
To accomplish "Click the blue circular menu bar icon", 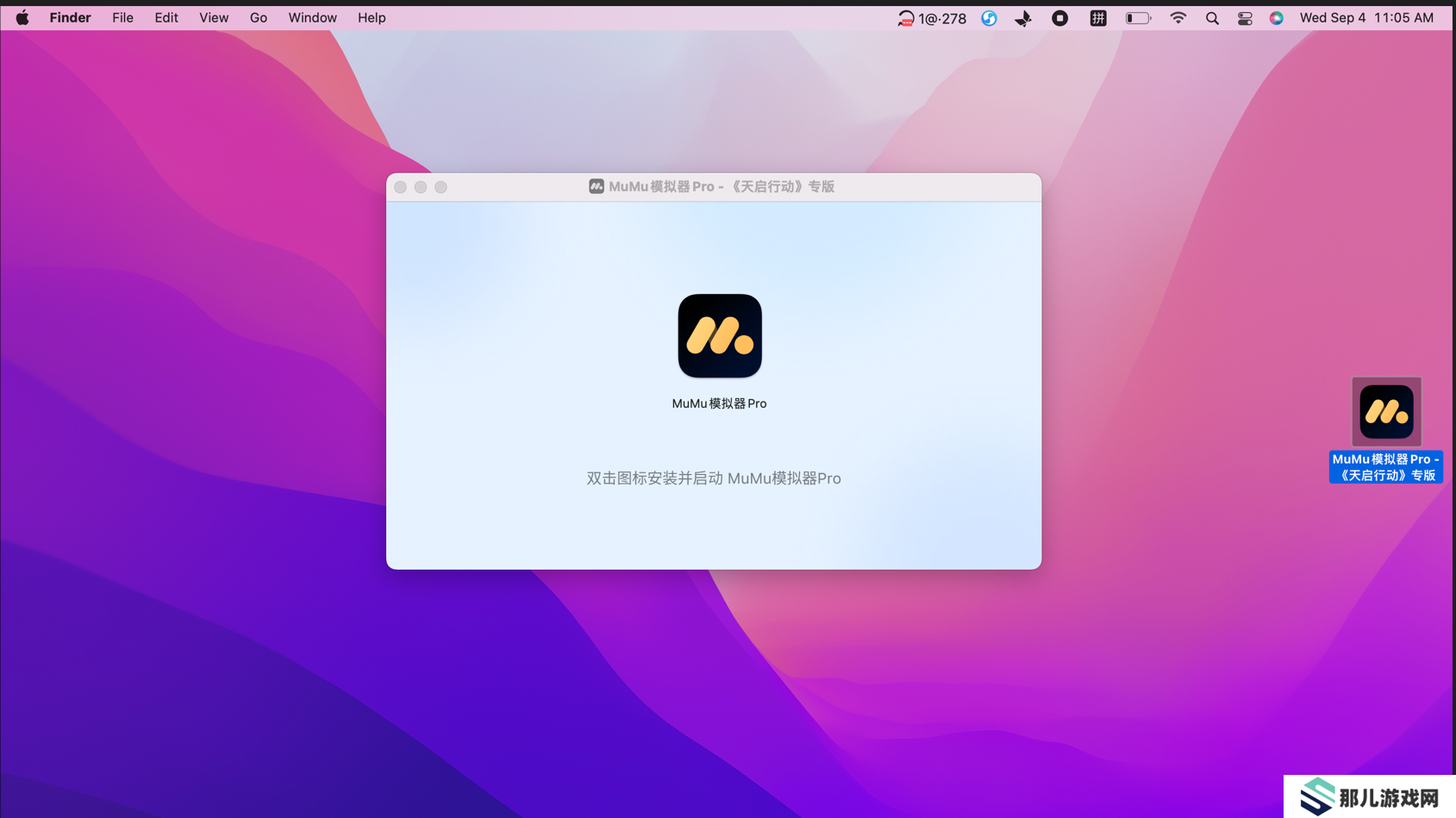I will 989,18.
